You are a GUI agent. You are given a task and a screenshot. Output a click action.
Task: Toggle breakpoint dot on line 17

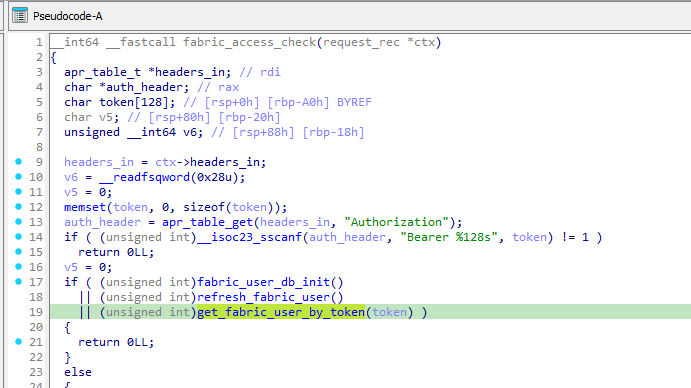(x=19, y=281)
